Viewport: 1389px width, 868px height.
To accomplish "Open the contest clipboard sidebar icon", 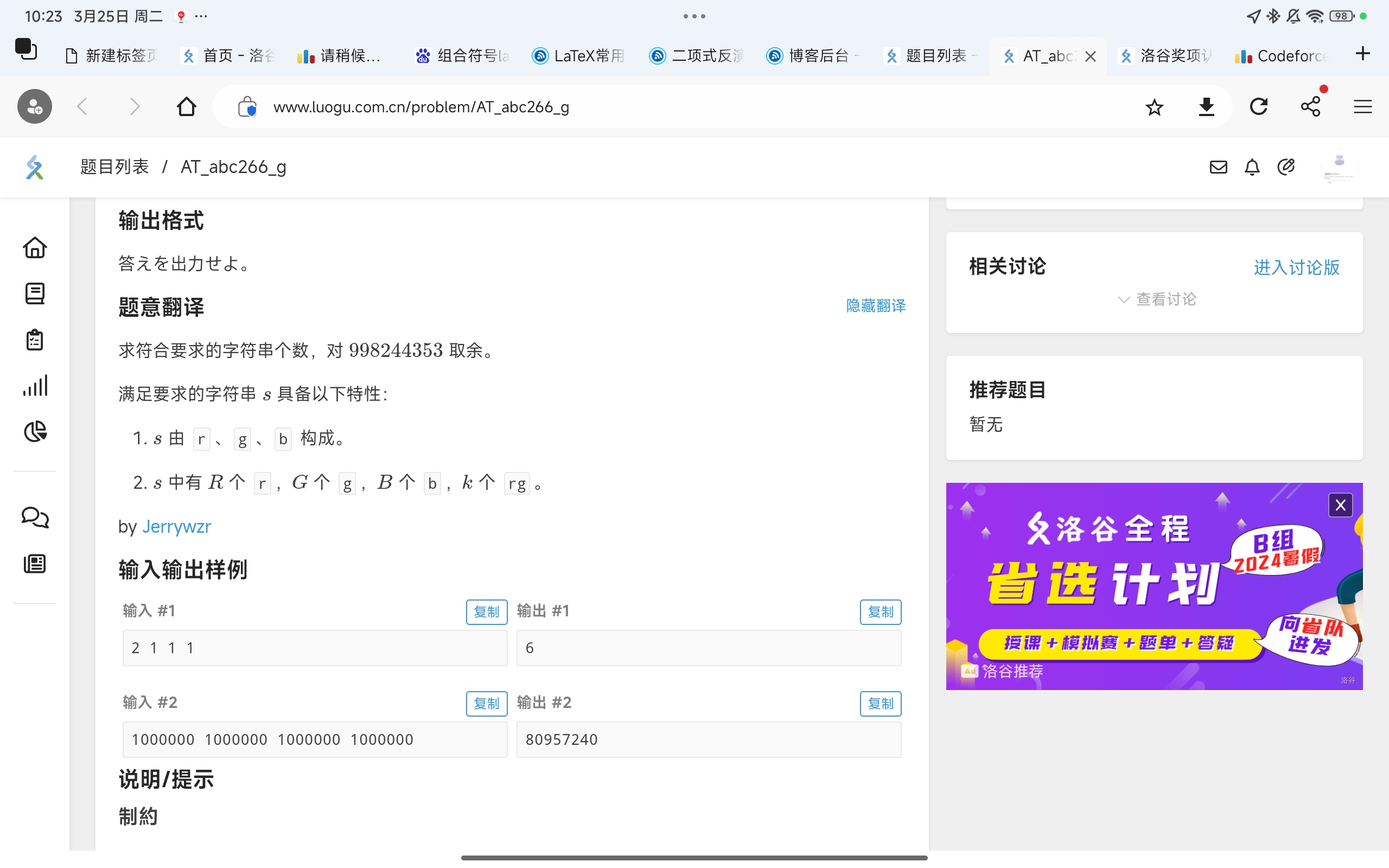I will point(35,340).
